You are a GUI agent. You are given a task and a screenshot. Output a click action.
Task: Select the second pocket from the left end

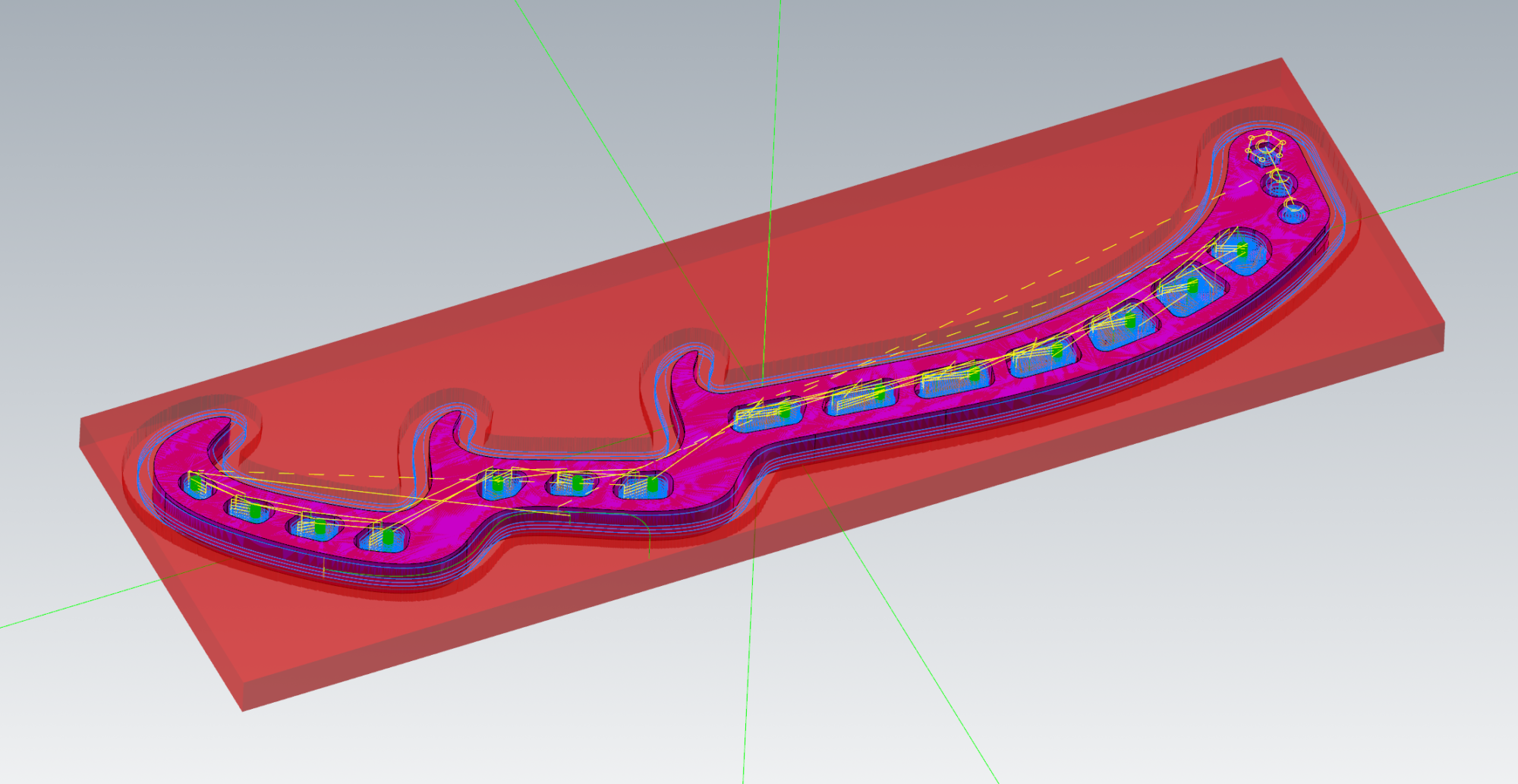pos(249,509)
